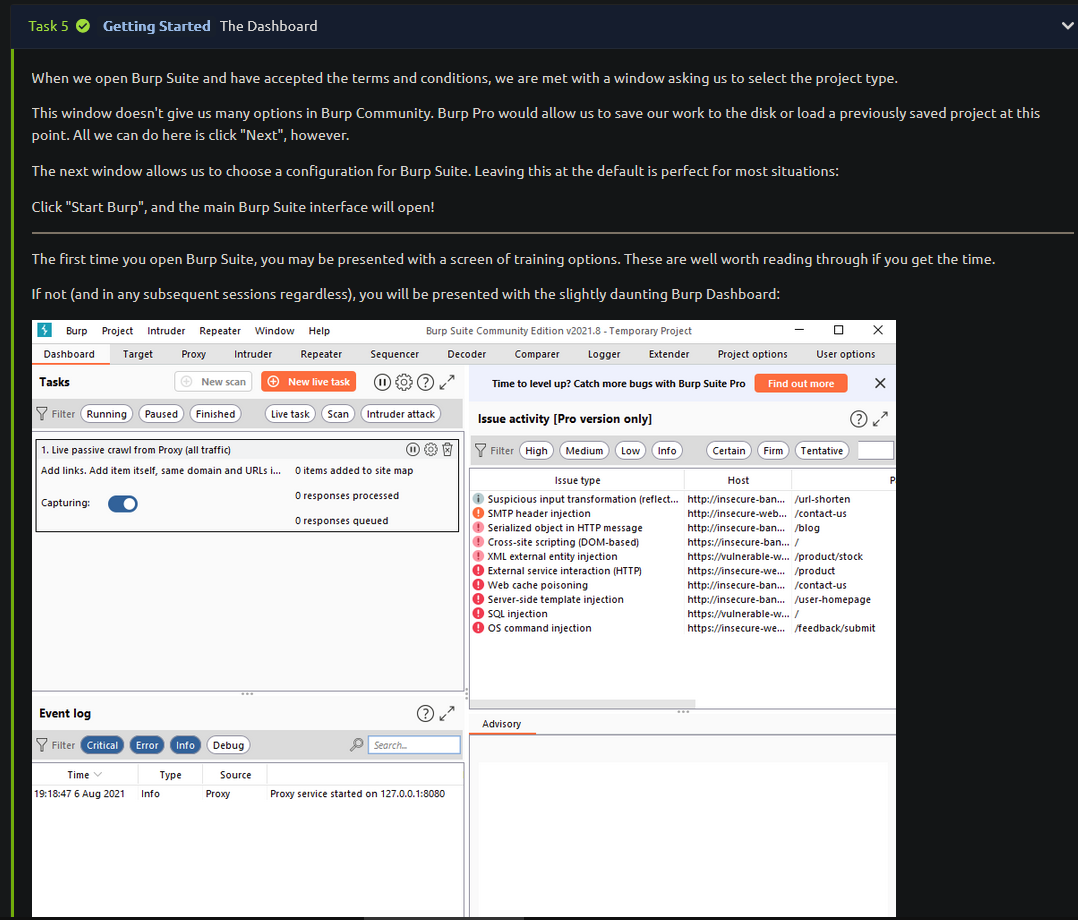The width and height of the screenshot is (1078, 920).
Task: Click Find out more button
Action: (x=801, y=384)
